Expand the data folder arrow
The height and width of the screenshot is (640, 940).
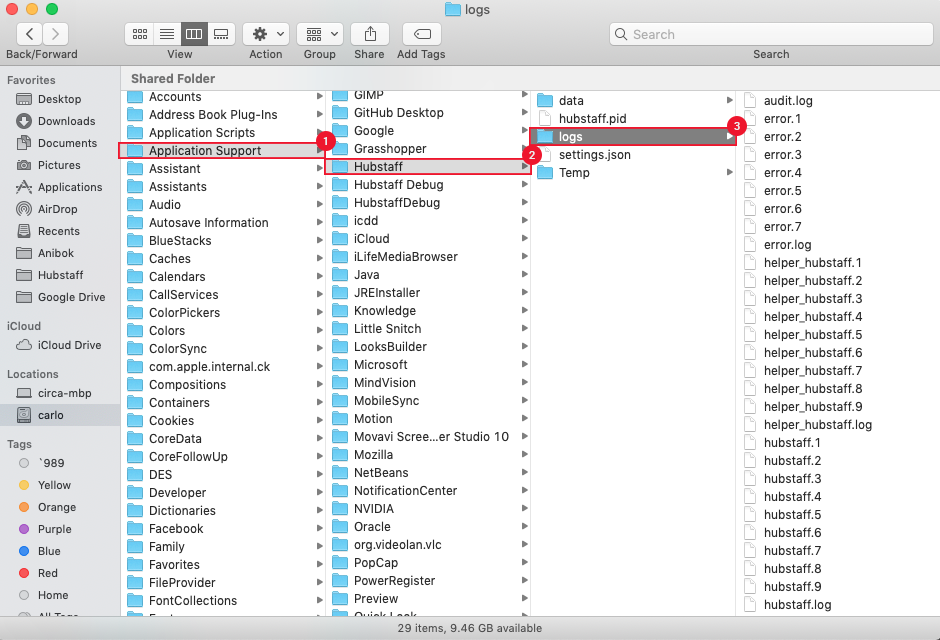729,100
